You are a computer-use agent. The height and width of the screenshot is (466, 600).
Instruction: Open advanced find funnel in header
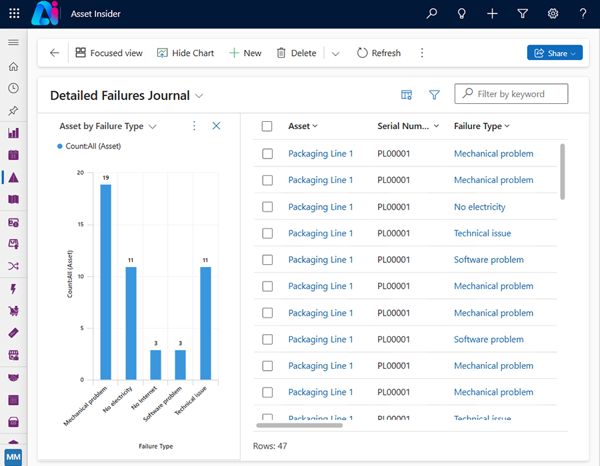522,14
